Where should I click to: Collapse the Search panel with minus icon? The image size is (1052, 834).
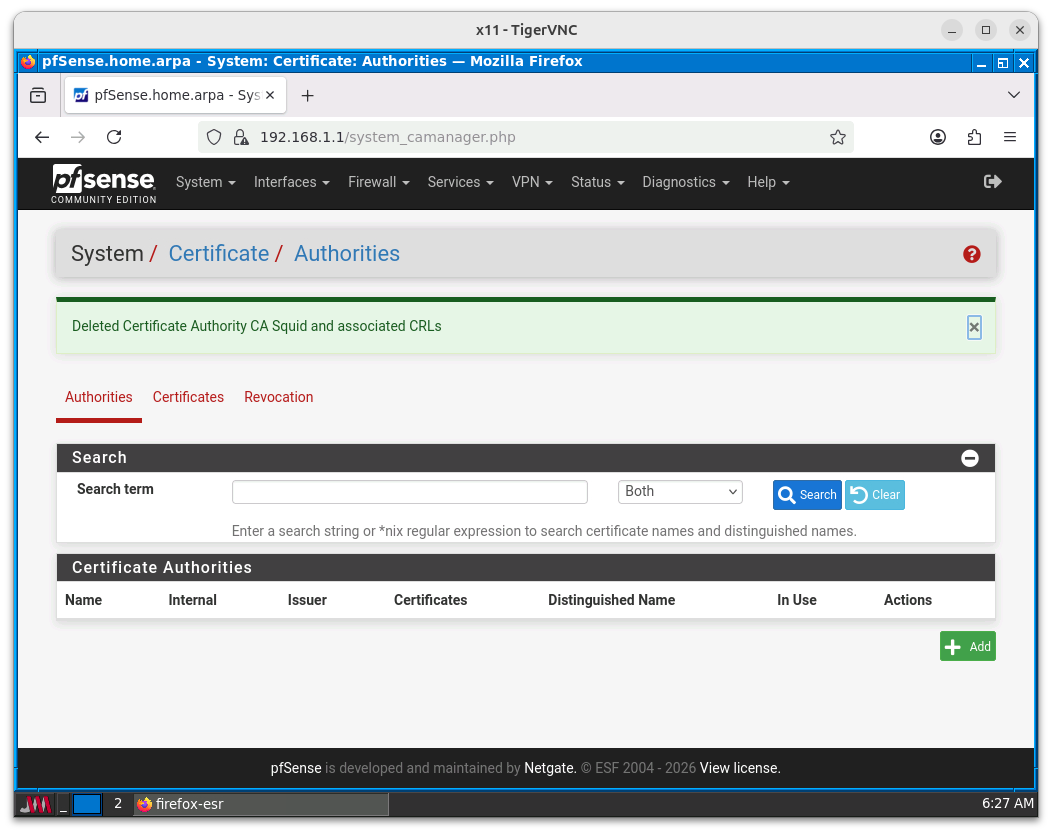(969, 458)
